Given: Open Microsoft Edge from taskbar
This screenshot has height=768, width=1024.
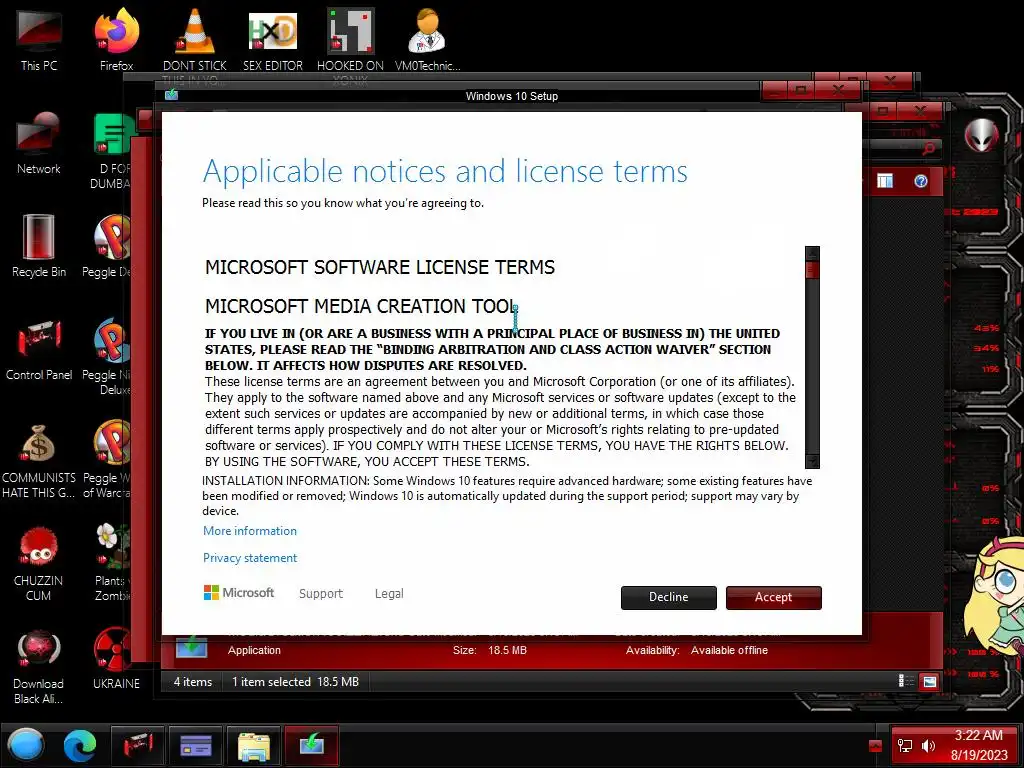Looking at the screenshot, I should tap(80, 745).
